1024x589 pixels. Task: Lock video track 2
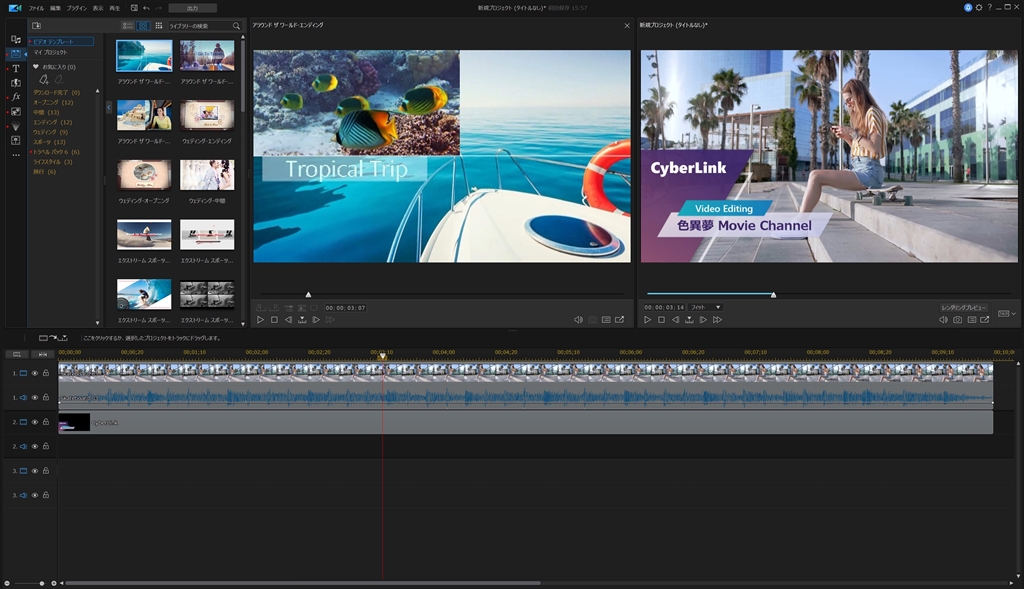click(46, 422)
